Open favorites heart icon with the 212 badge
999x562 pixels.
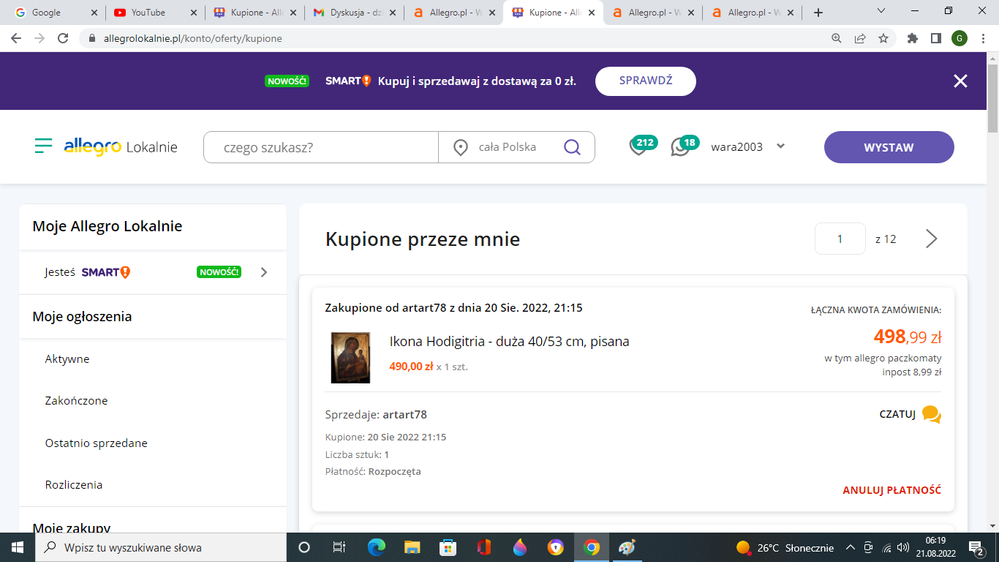pyautogui.click(x=642, y=145)
